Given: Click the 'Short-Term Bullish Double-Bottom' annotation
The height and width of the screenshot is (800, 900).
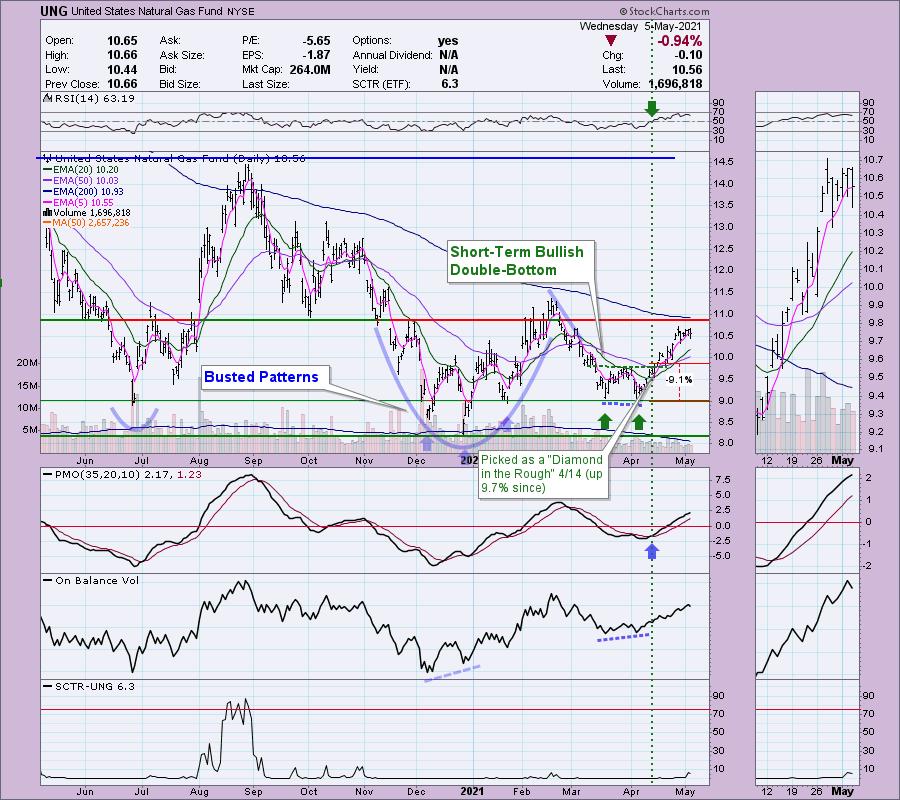Looking at the screenshot, I should (x=520, y=261).
